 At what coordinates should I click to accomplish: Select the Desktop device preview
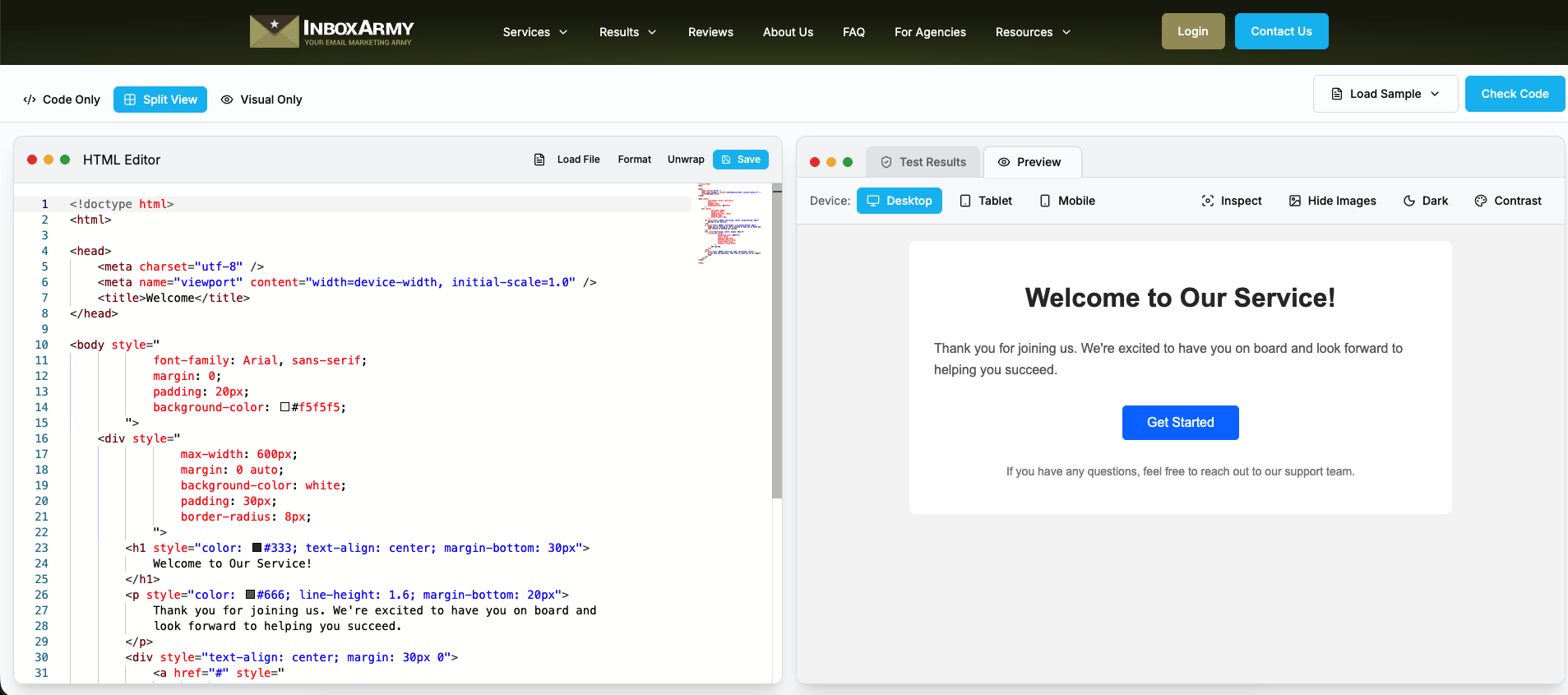(x=899, y=201)
